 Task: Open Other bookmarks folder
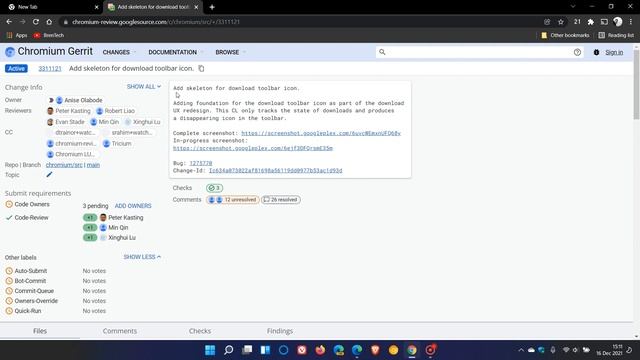565,36
